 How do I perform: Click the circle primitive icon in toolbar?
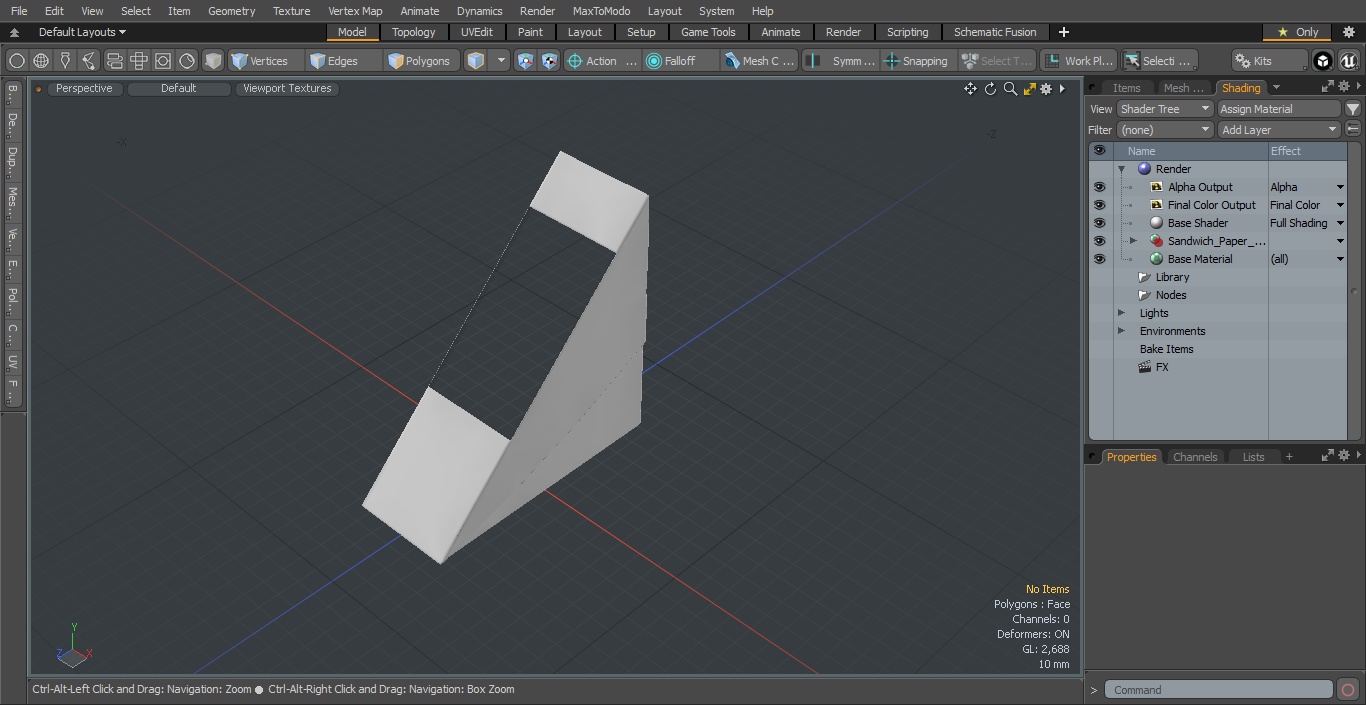(17, 61)
